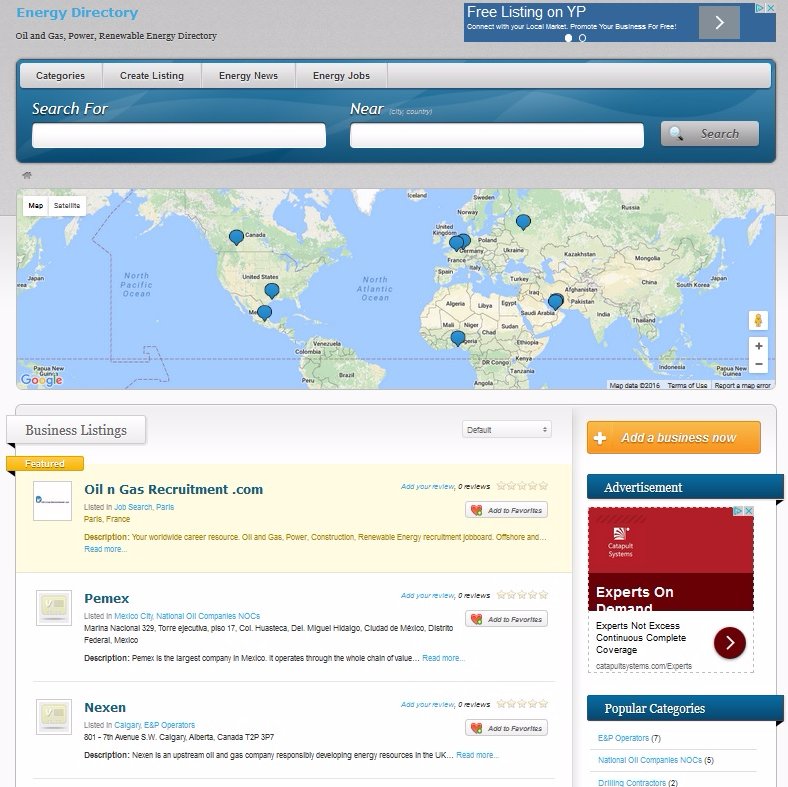
Task: Open National Oil Companies NOCs popular category
Action: click(x=650, y=760)
